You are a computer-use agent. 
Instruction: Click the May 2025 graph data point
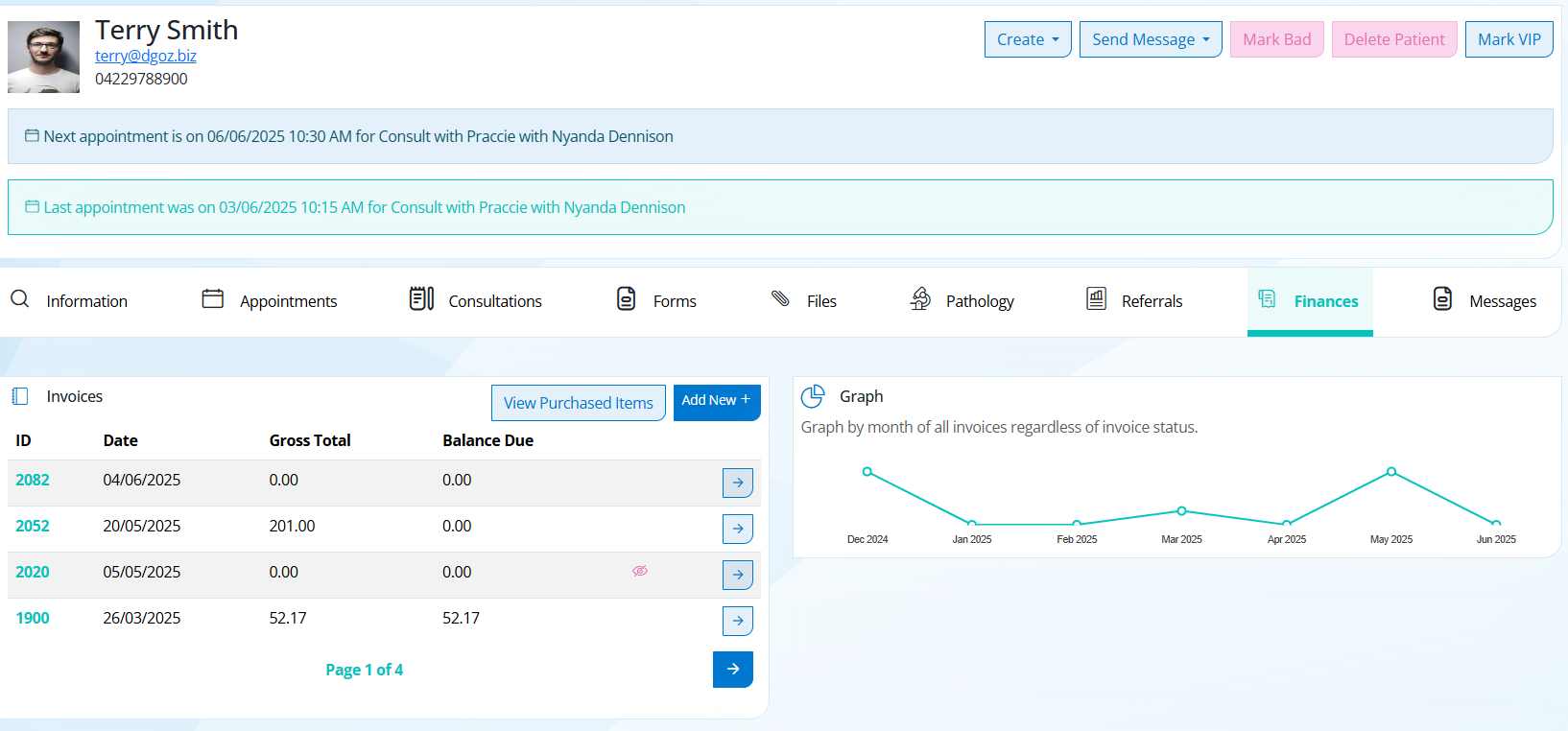1391,471
